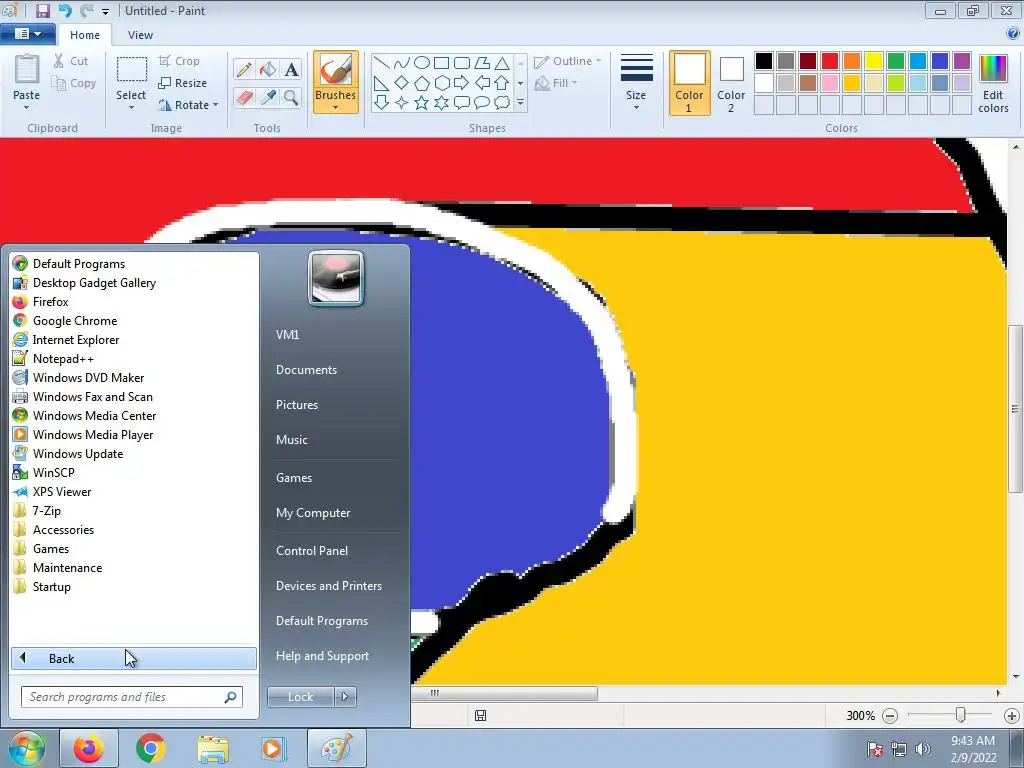
Task: Click the Paste clipboard icon
Action: pos(27,71)
